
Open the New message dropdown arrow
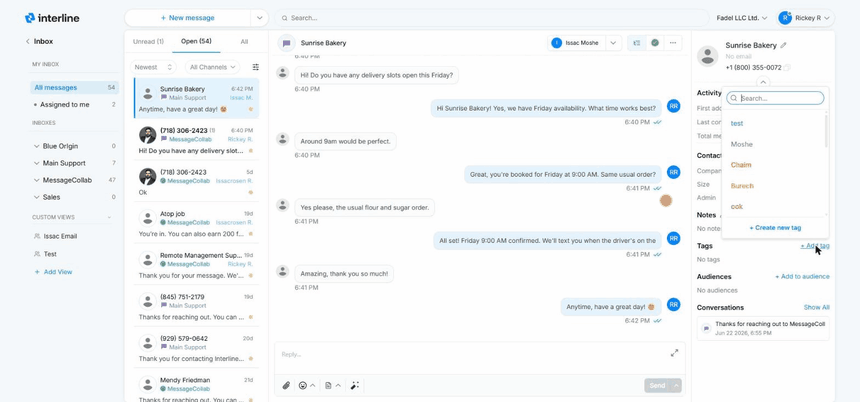tap(259, 18)
